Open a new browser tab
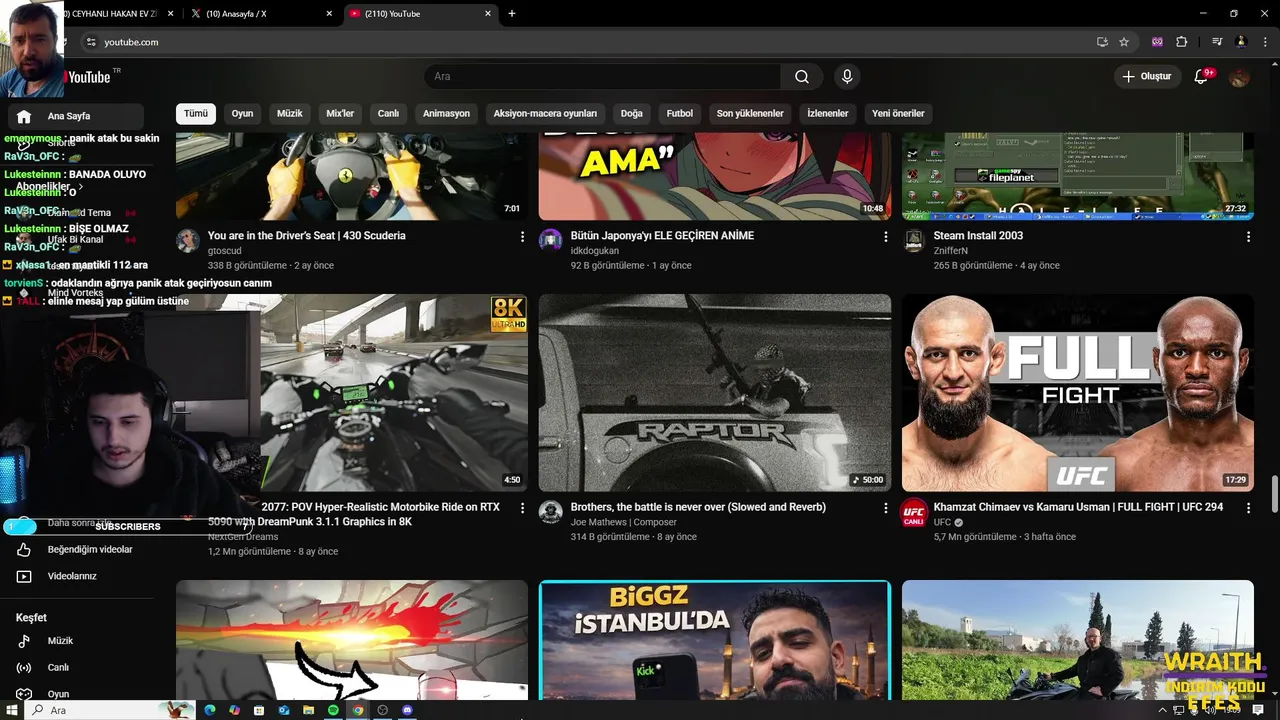The width and height of the screenshot is (1280, 720). pyautogui.click(x=512, y=14)
